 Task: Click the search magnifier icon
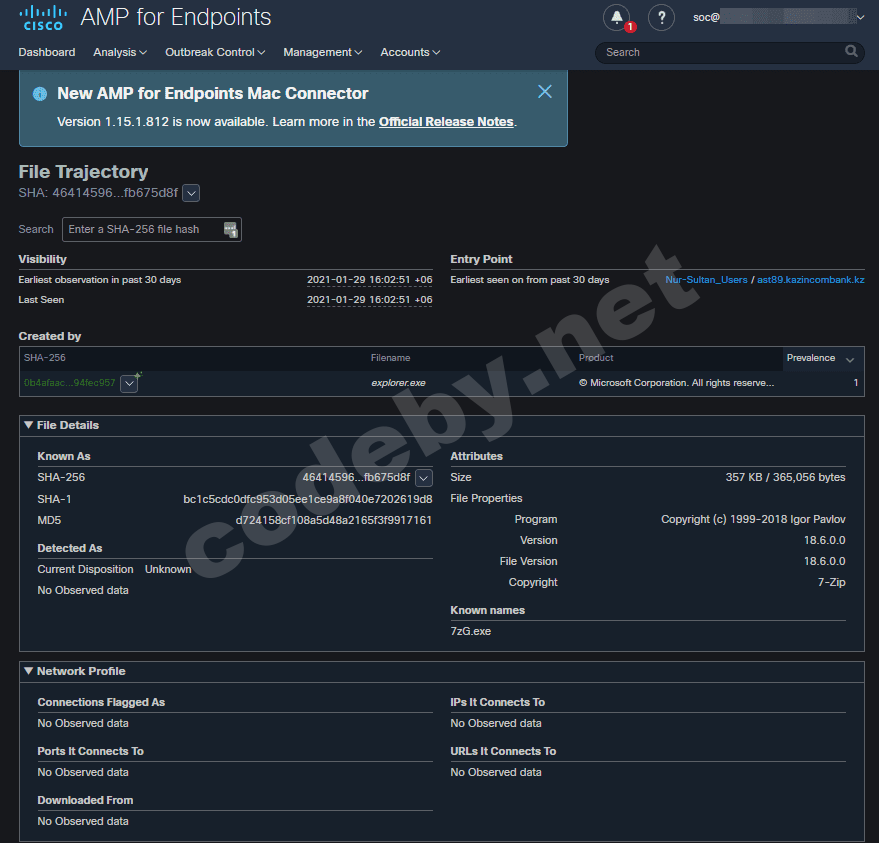coord(851,52)
